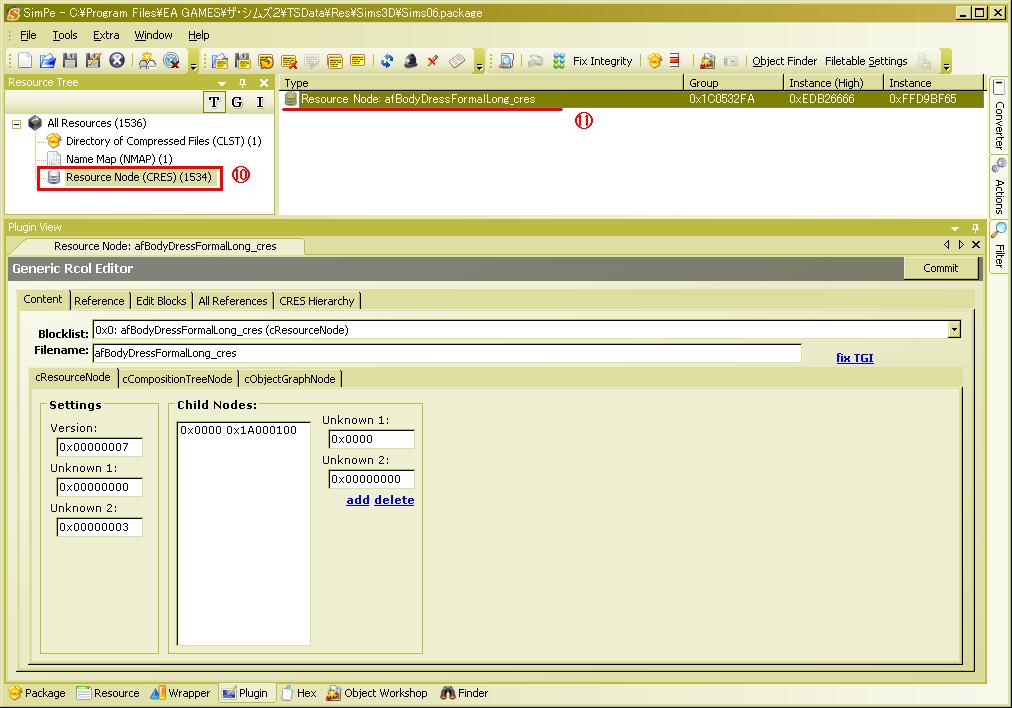Click the Object Workshop icon in top toolbar
The image size is (1012, 708).
(707, 61)
